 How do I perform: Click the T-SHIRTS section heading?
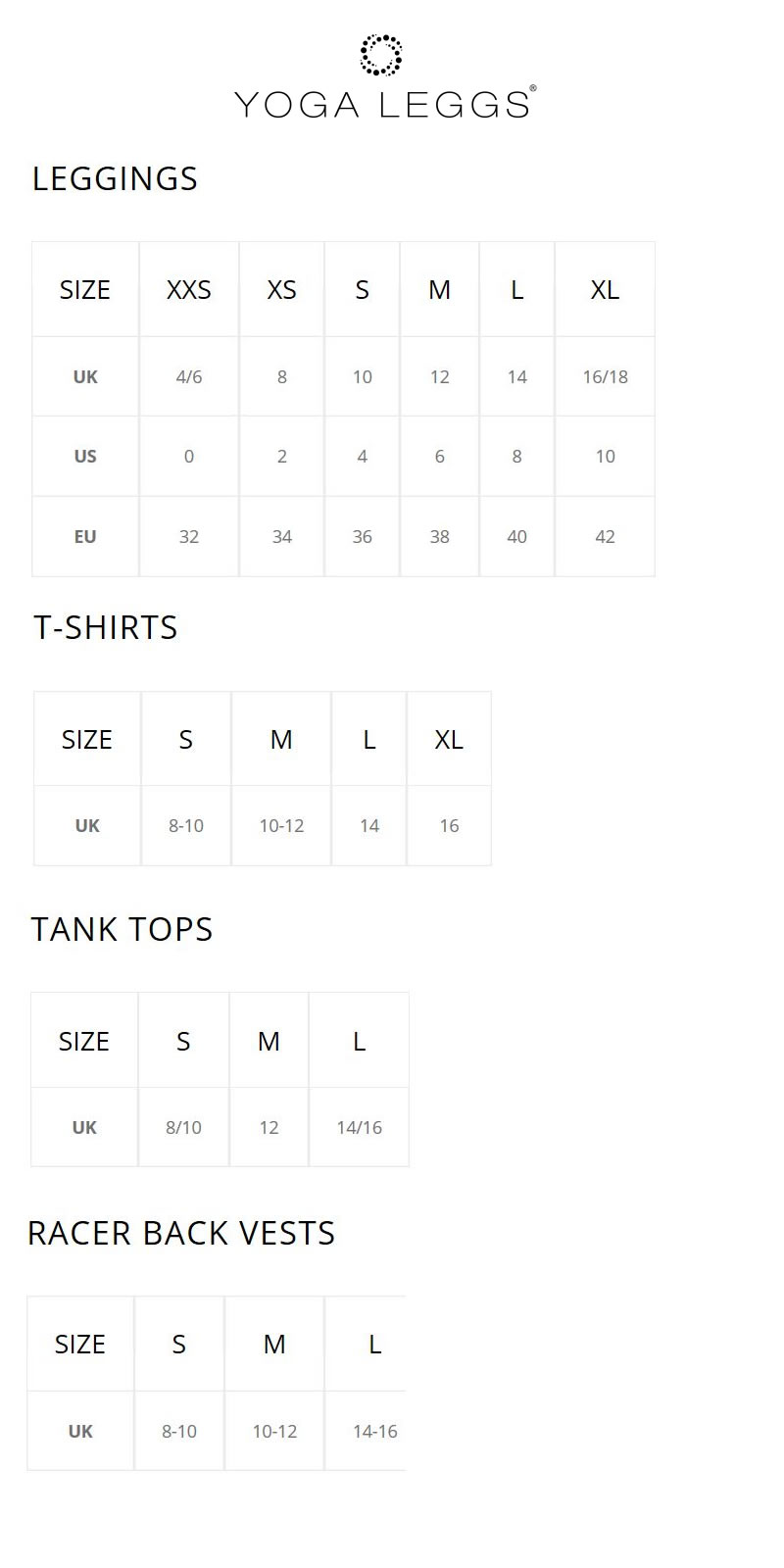point(106,627)
